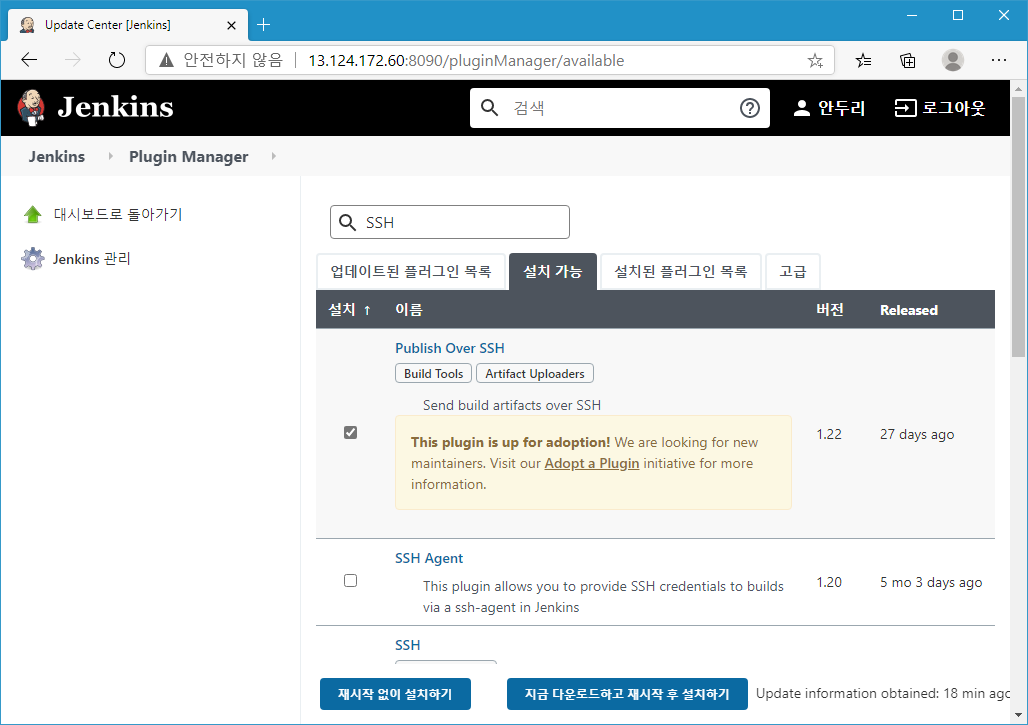The image size is (1028, 725).
Task: Click the Plugin Manager breadcrumb link
Action: pyautogui.click(x=189, y=157)
